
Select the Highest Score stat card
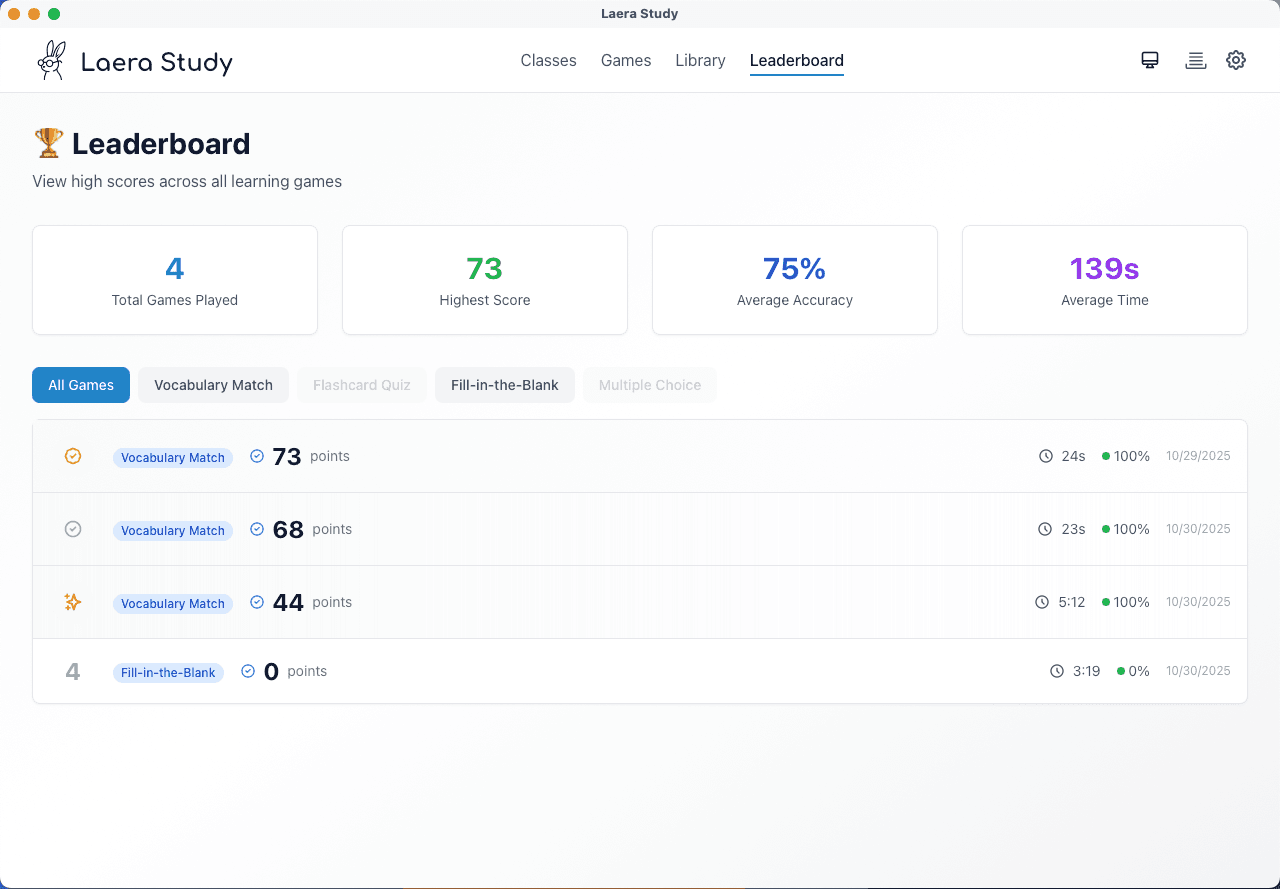click(x=484, y=280)
